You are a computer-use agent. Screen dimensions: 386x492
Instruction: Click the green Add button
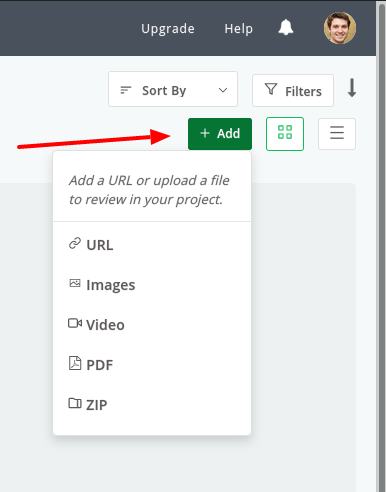click(x=220, y=134)
